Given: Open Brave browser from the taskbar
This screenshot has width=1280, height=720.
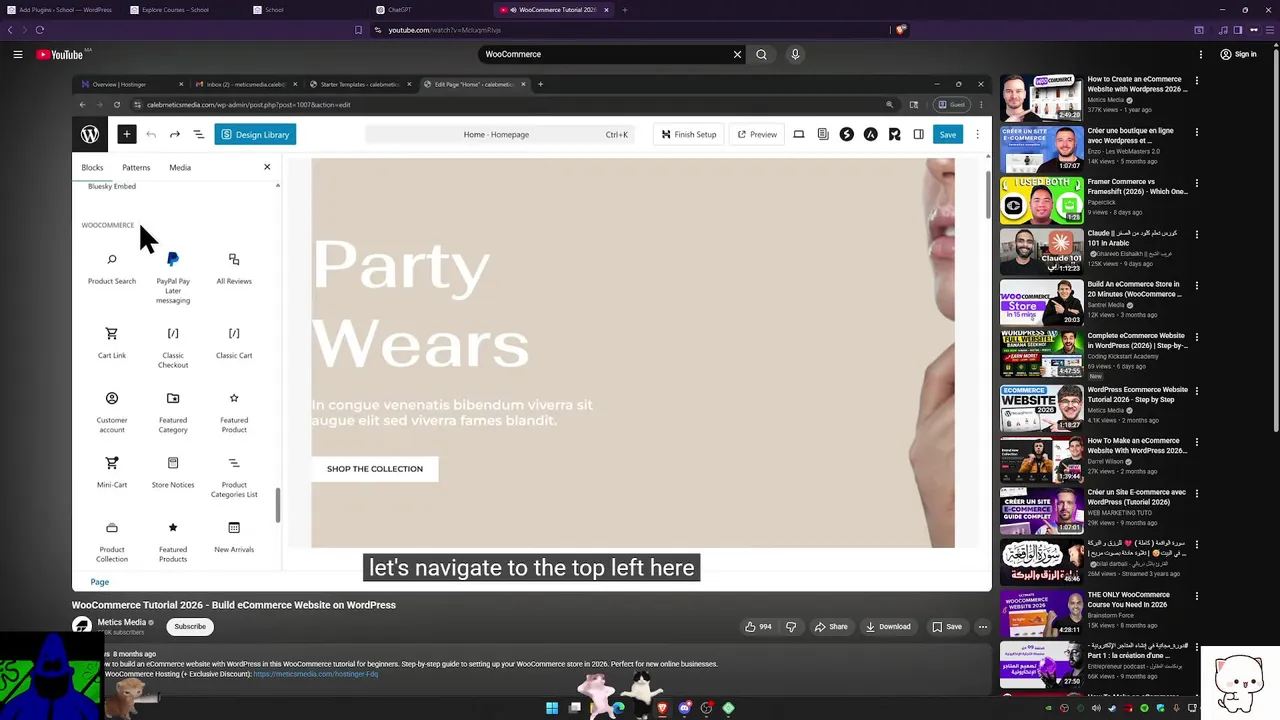Looking at the screenshot, I should 662,708.
